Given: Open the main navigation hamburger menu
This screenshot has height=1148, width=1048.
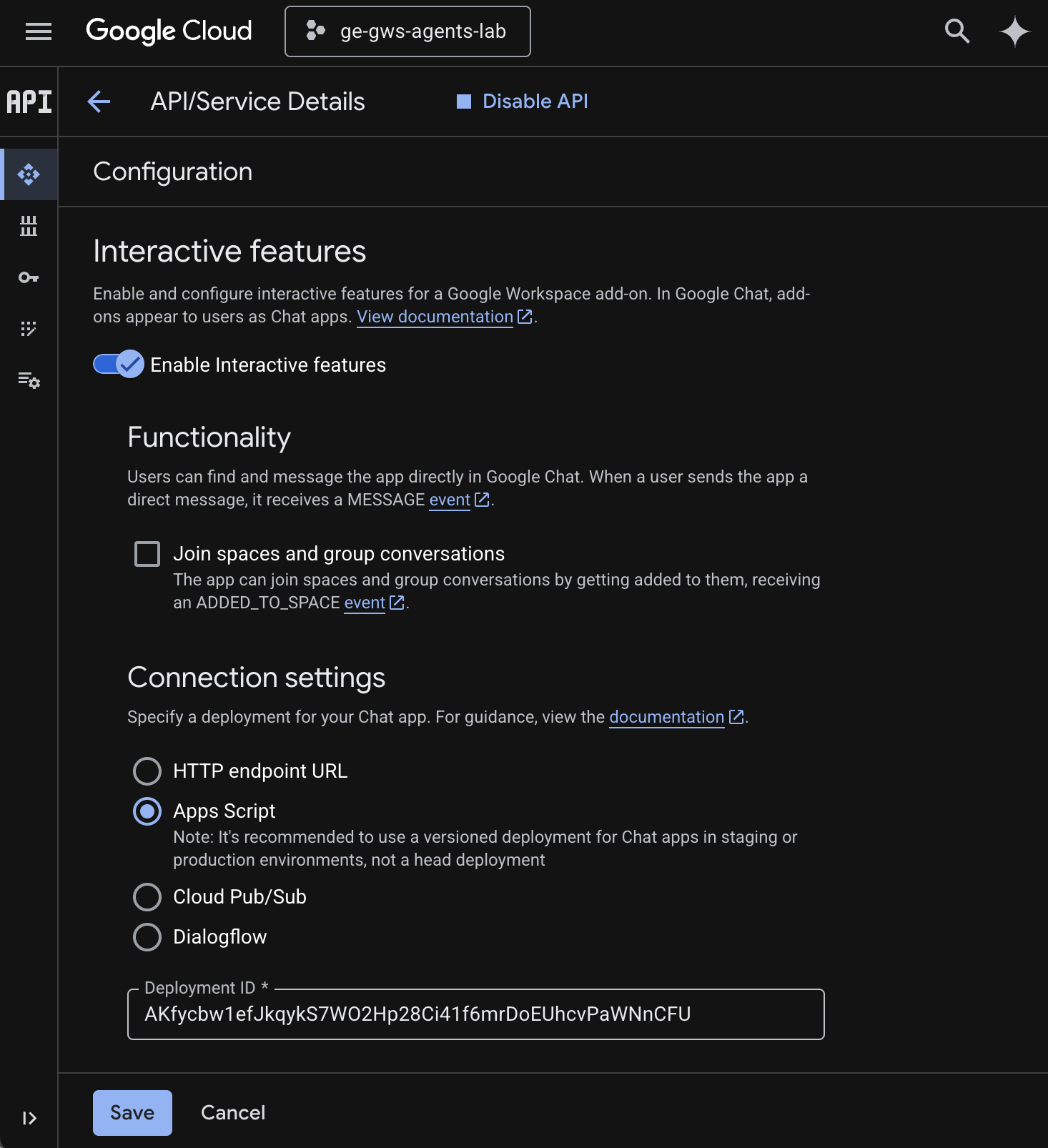Looking at the screenshot, I should [39, 31].
